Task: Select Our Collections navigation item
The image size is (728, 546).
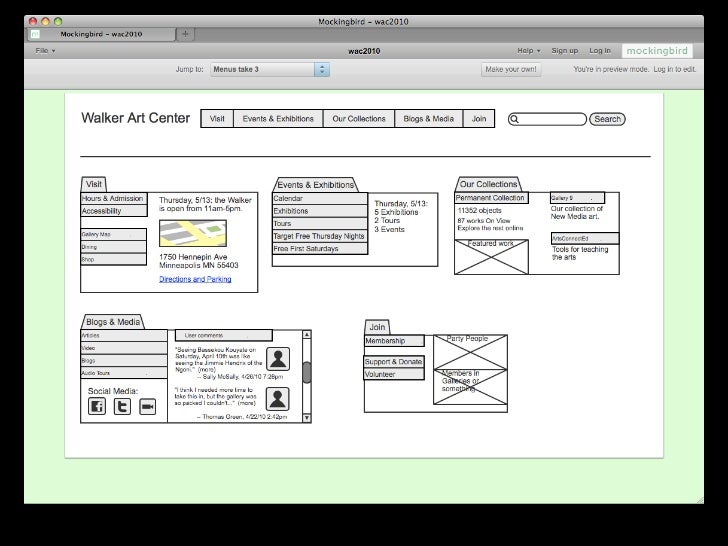Action: [359, 118]
